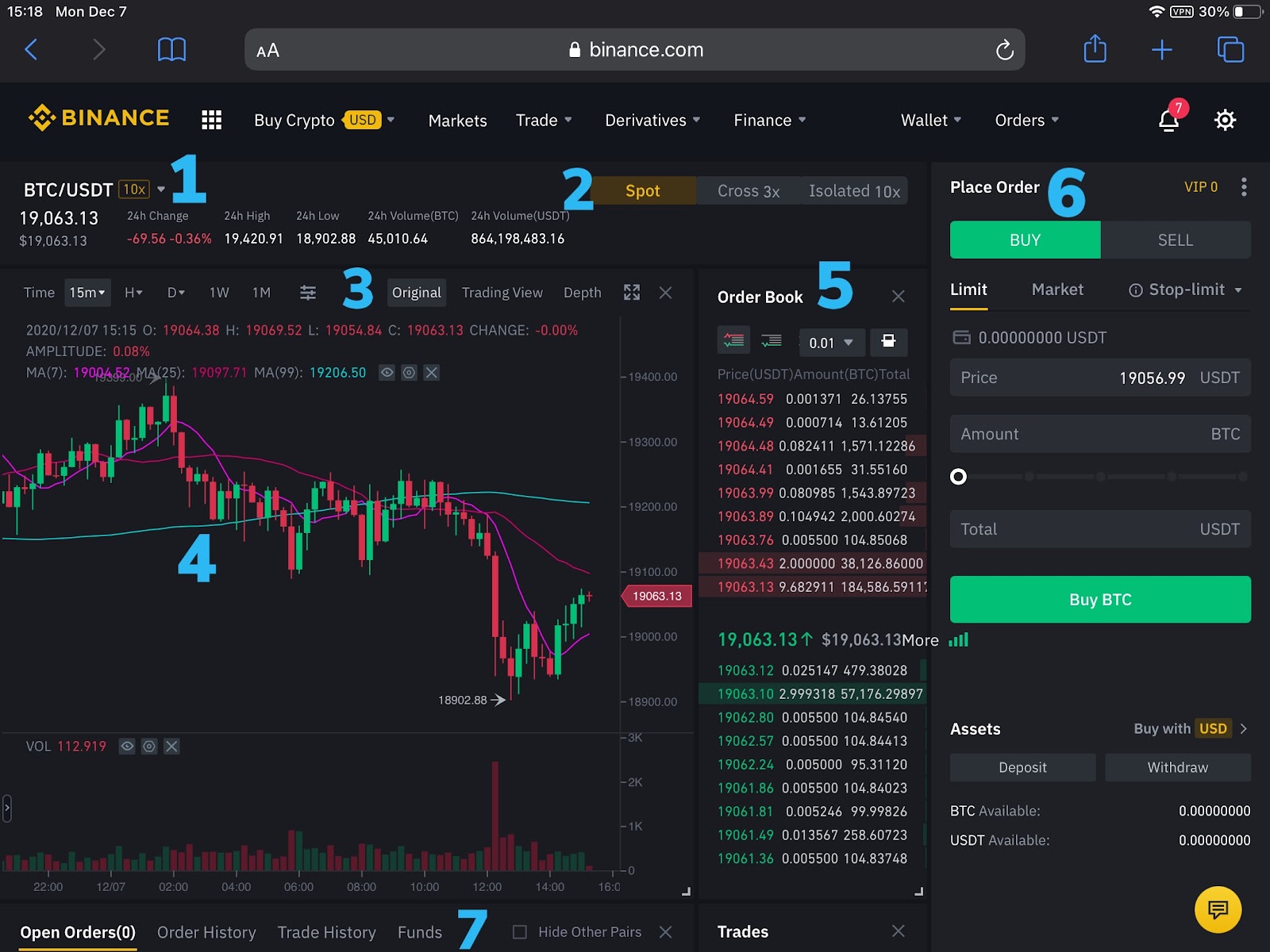
Task: Expand chart to full screen
Action: click(x=632, y=293)
